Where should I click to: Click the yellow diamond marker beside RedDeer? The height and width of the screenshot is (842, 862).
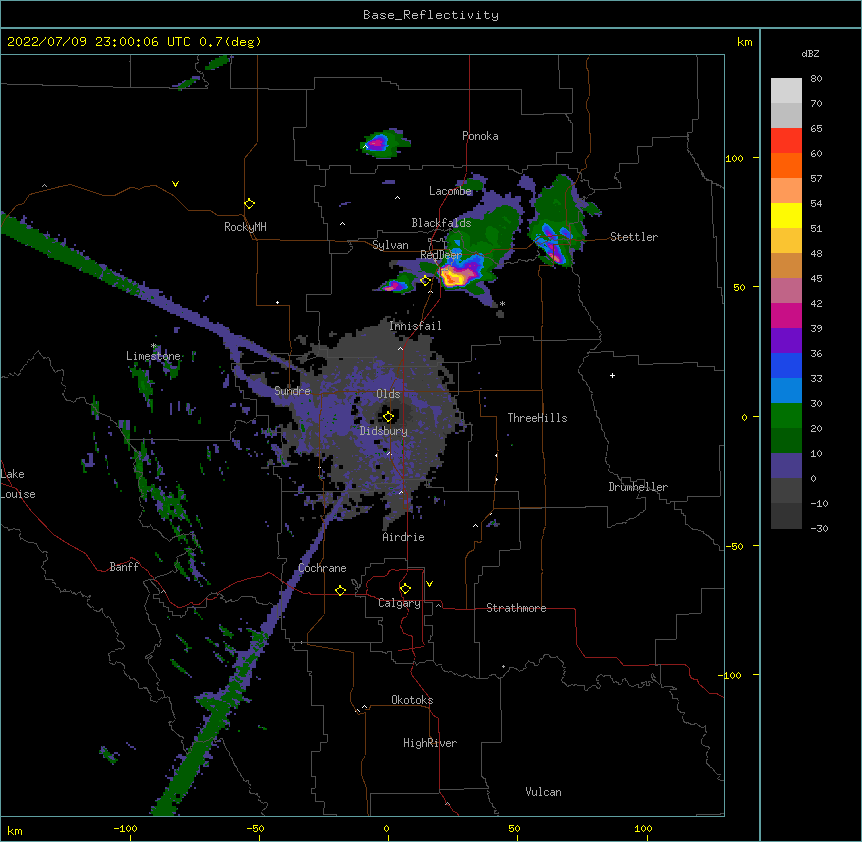(426, 281)
